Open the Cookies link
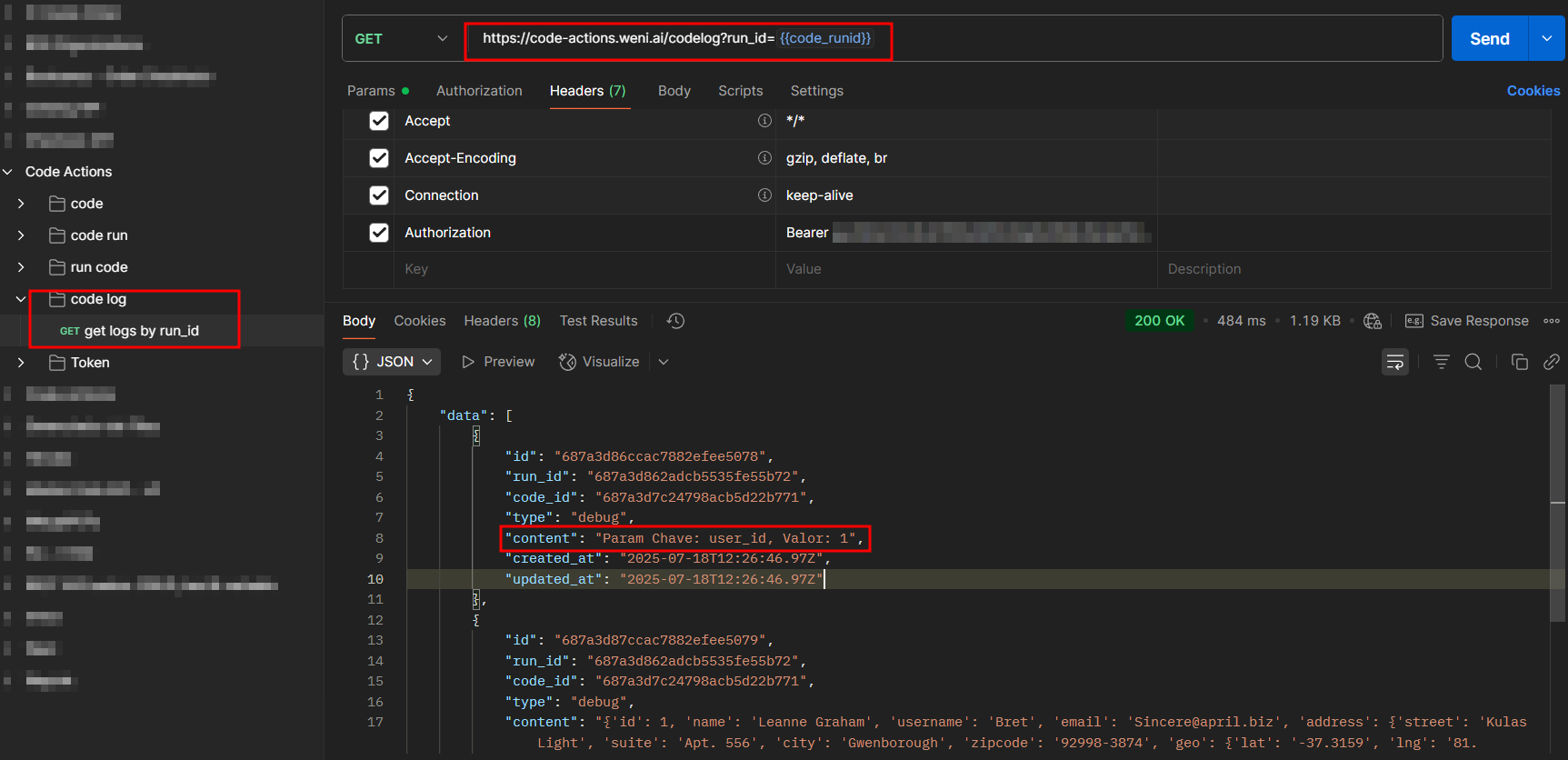Viewport: 1568px width, 760px height. tap(1533, 91)
